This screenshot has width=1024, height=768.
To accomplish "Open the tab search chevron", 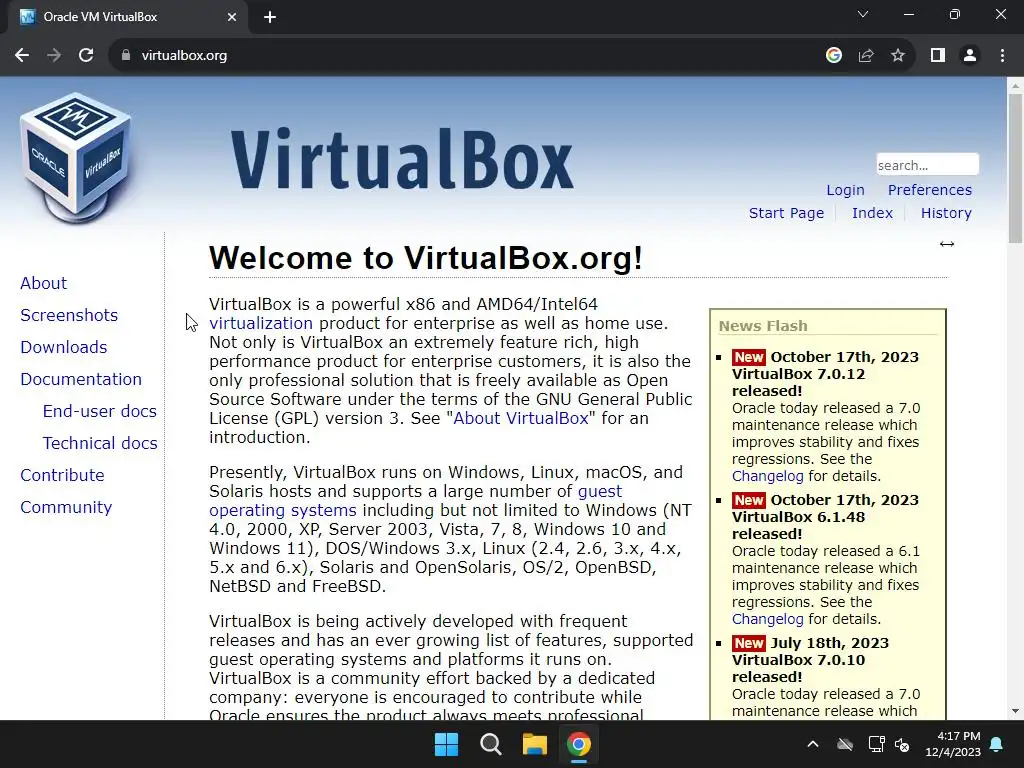I will pyautogui.click(x=863, y=14).
